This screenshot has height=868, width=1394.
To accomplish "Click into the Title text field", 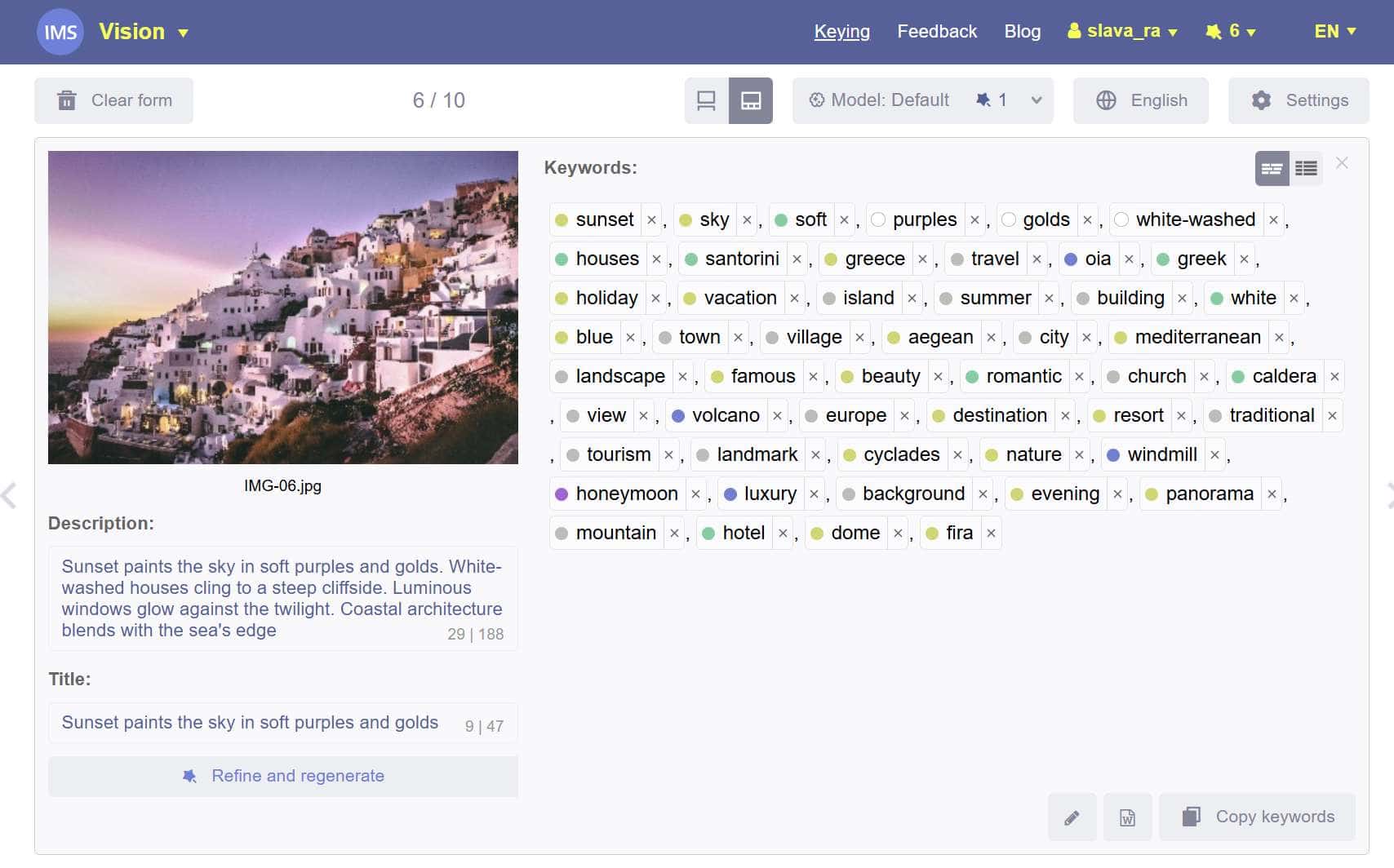I will pos(283,723).
